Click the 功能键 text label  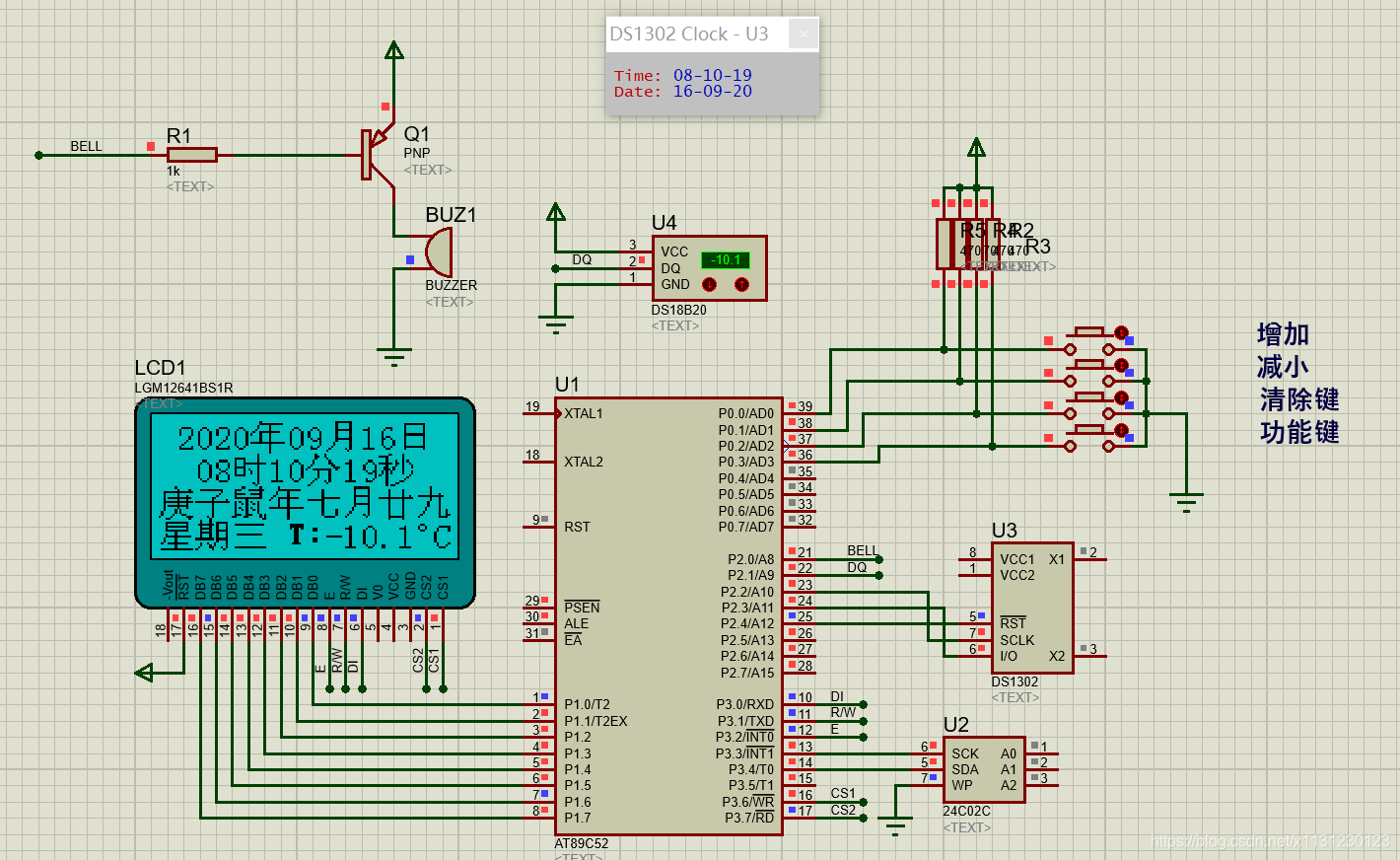1298,432
